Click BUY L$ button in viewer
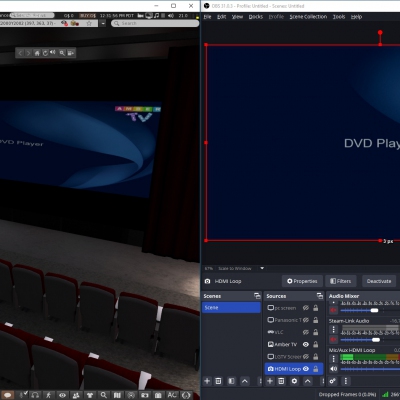 87,15
